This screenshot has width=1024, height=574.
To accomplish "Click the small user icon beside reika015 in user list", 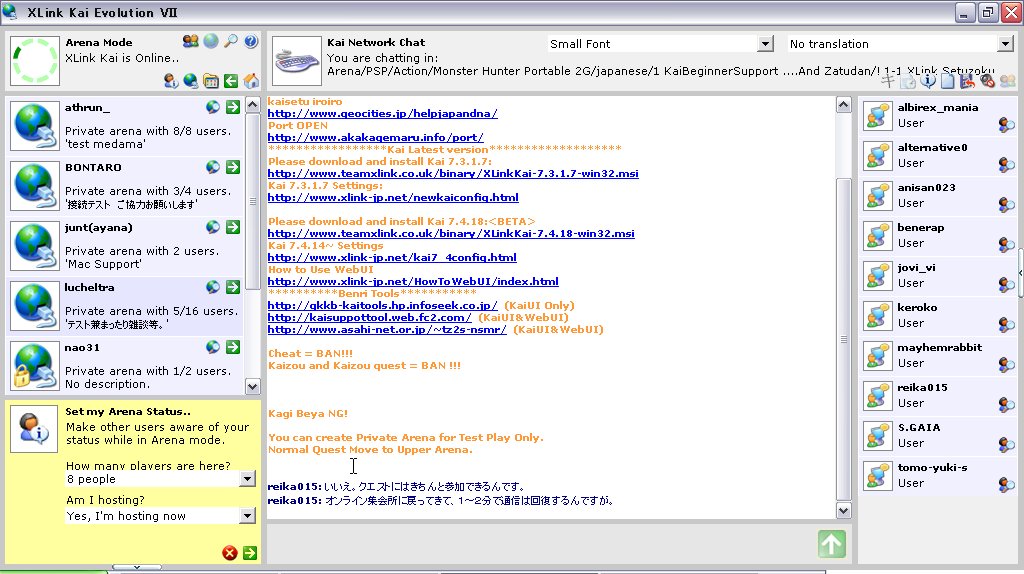I will click(x=1006, y=404).
